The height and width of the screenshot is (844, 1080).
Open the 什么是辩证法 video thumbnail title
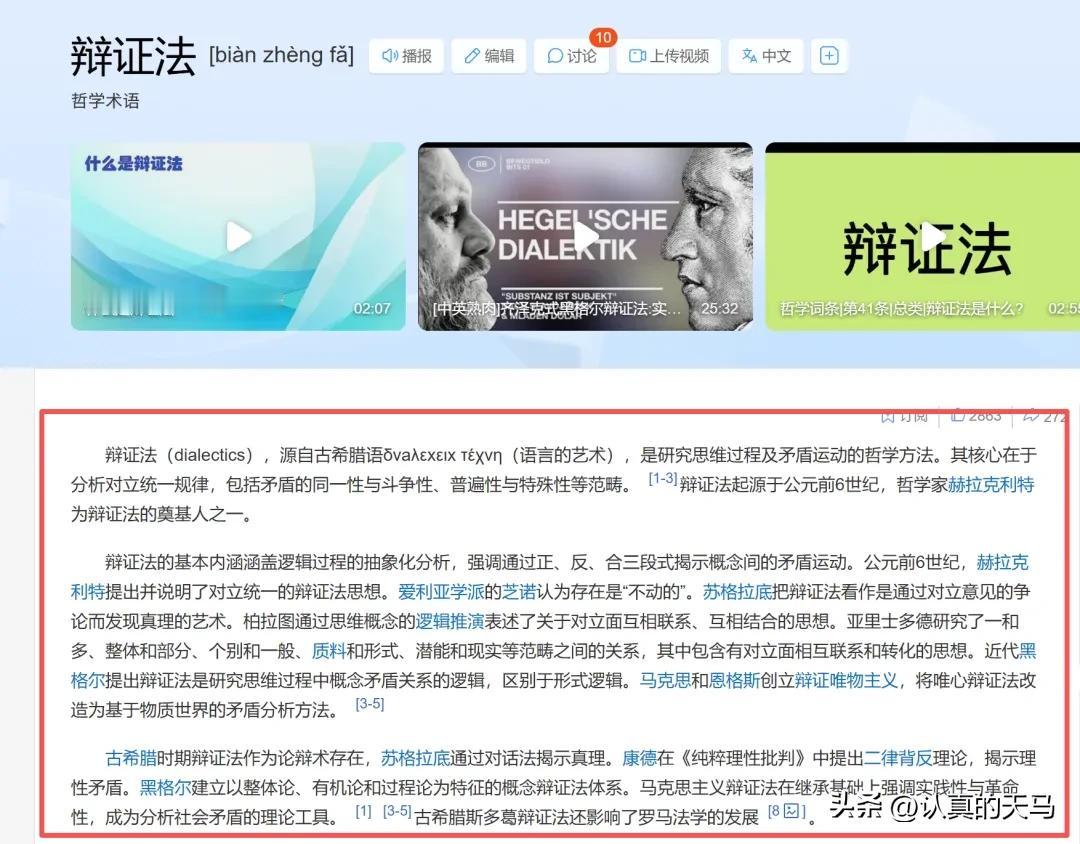point(134,164)
